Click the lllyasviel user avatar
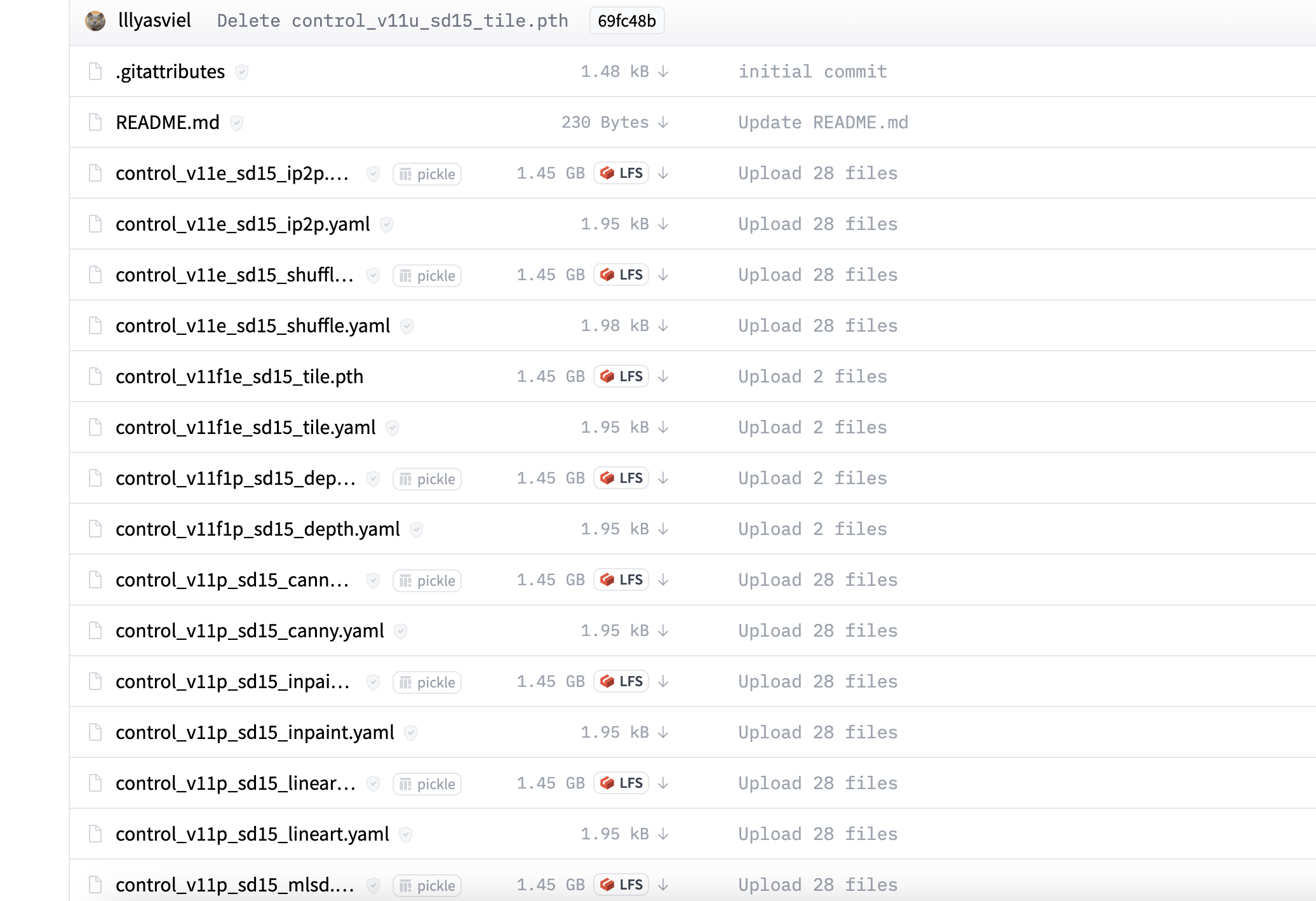The height and width of the screenshot is (901, 1316). point(95,21)
